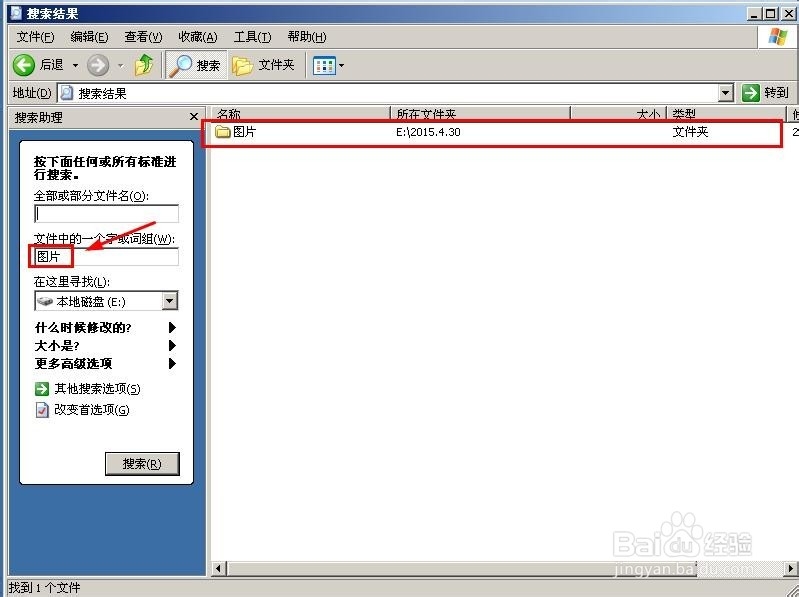Maximize the 搜索结果 window
This screenshot has height=597, width=799.
pos(771,14)
